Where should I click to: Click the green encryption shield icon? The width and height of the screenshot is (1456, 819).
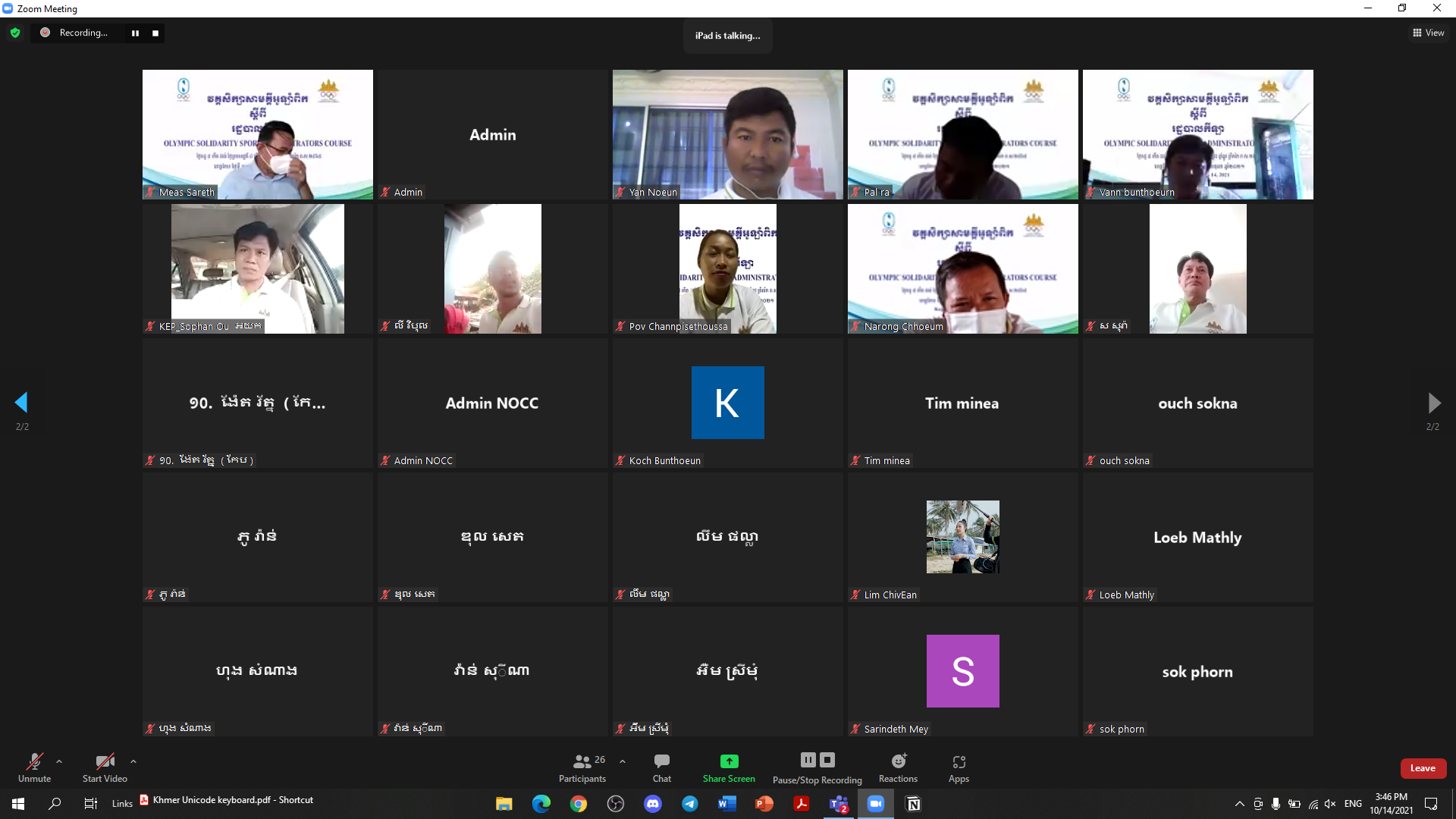[x=15, y=33]
